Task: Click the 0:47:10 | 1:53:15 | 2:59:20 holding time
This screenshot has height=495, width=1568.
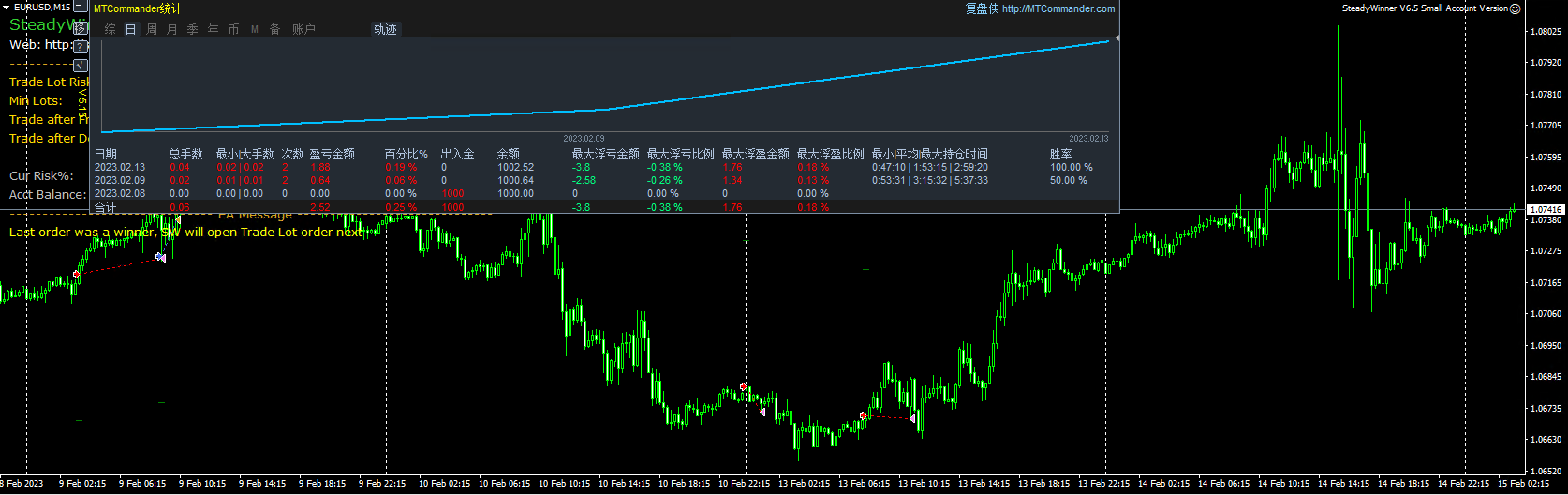Action: pyautogui.click(x=929, y=167)
